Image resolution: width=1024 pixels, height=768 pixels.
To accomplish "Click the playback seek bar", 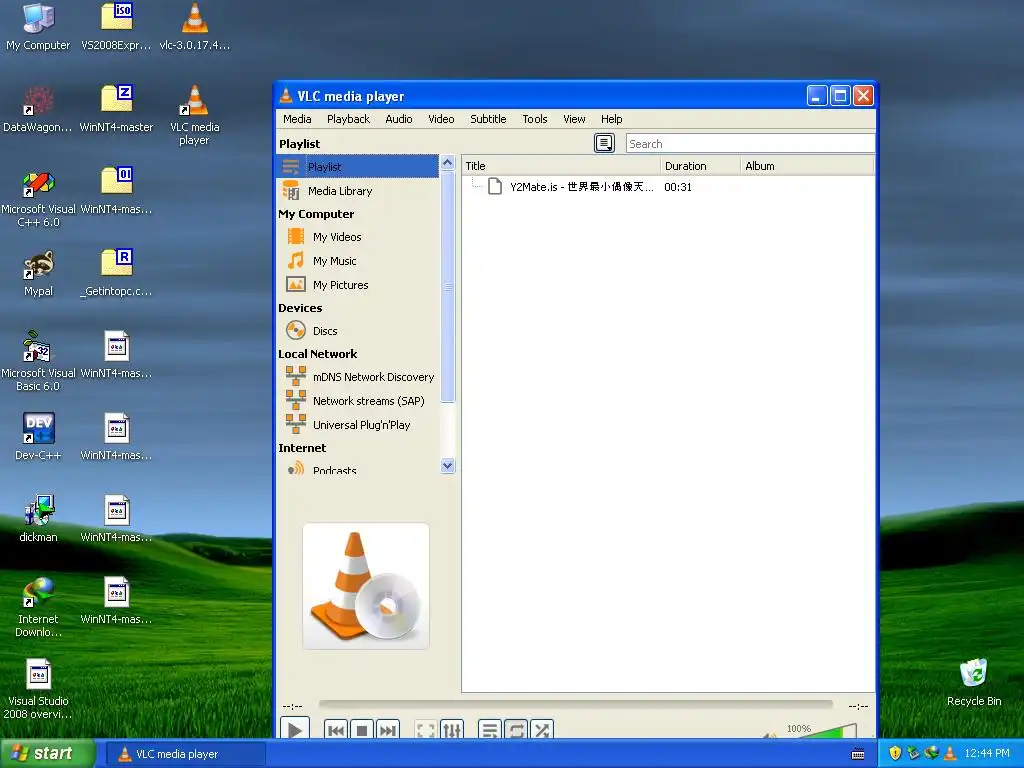I will point(575,704).
